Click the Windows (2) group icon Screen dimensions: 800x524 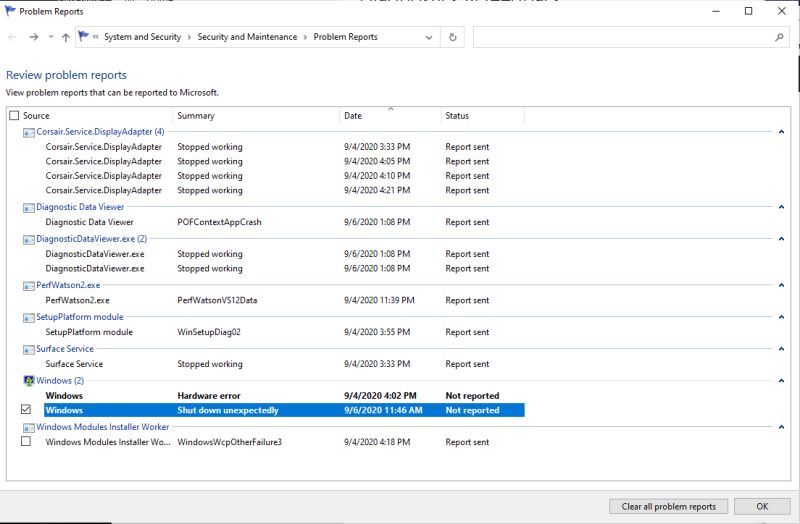29,381
